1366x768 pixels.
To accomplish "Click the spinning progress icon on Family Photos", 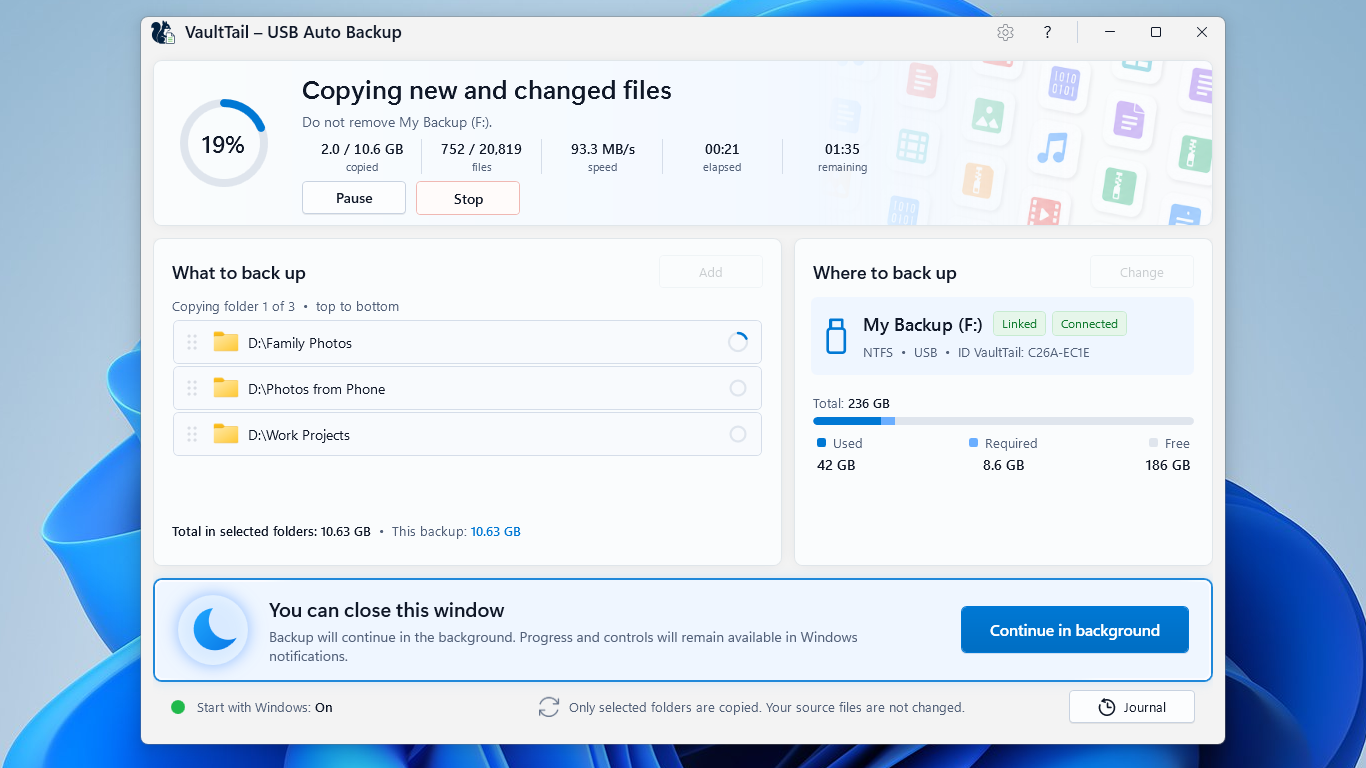I will tap(738, 342).
